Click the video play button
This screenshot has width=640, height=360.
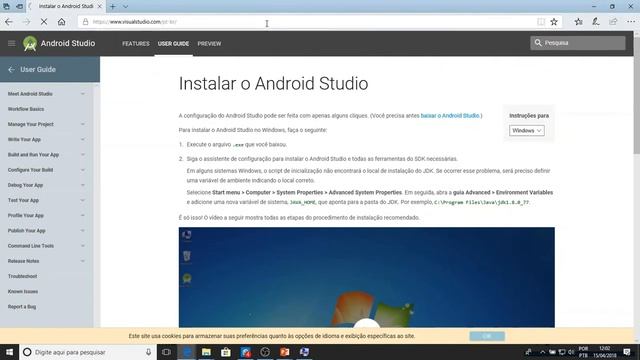tap(367, 324)
